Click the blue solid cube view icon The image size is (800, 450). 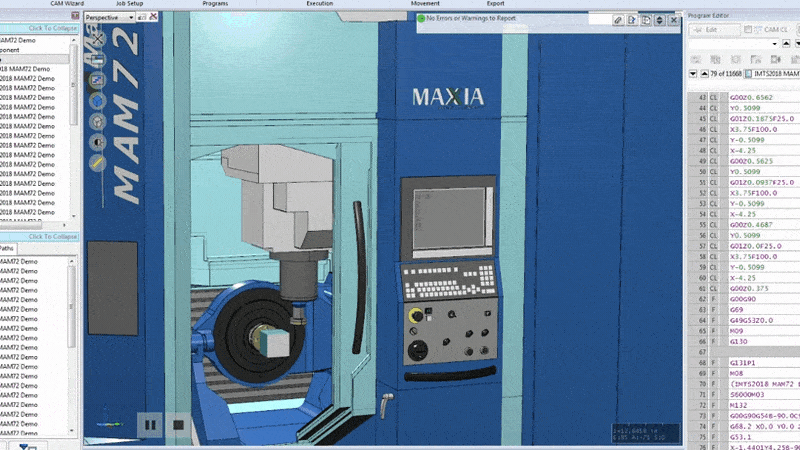pyautogui.click(x=97, y=100)
